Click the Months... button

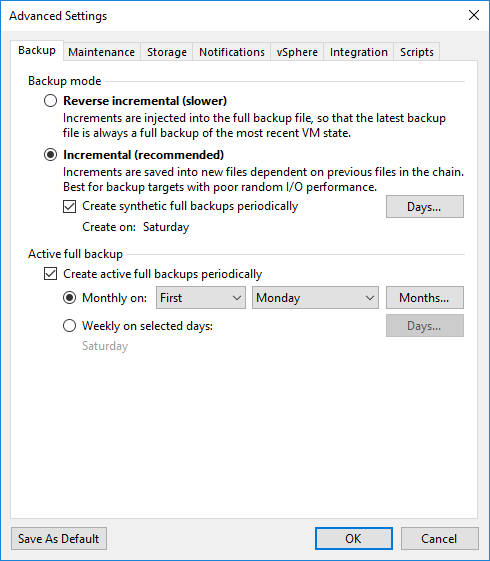click(425, 298)
